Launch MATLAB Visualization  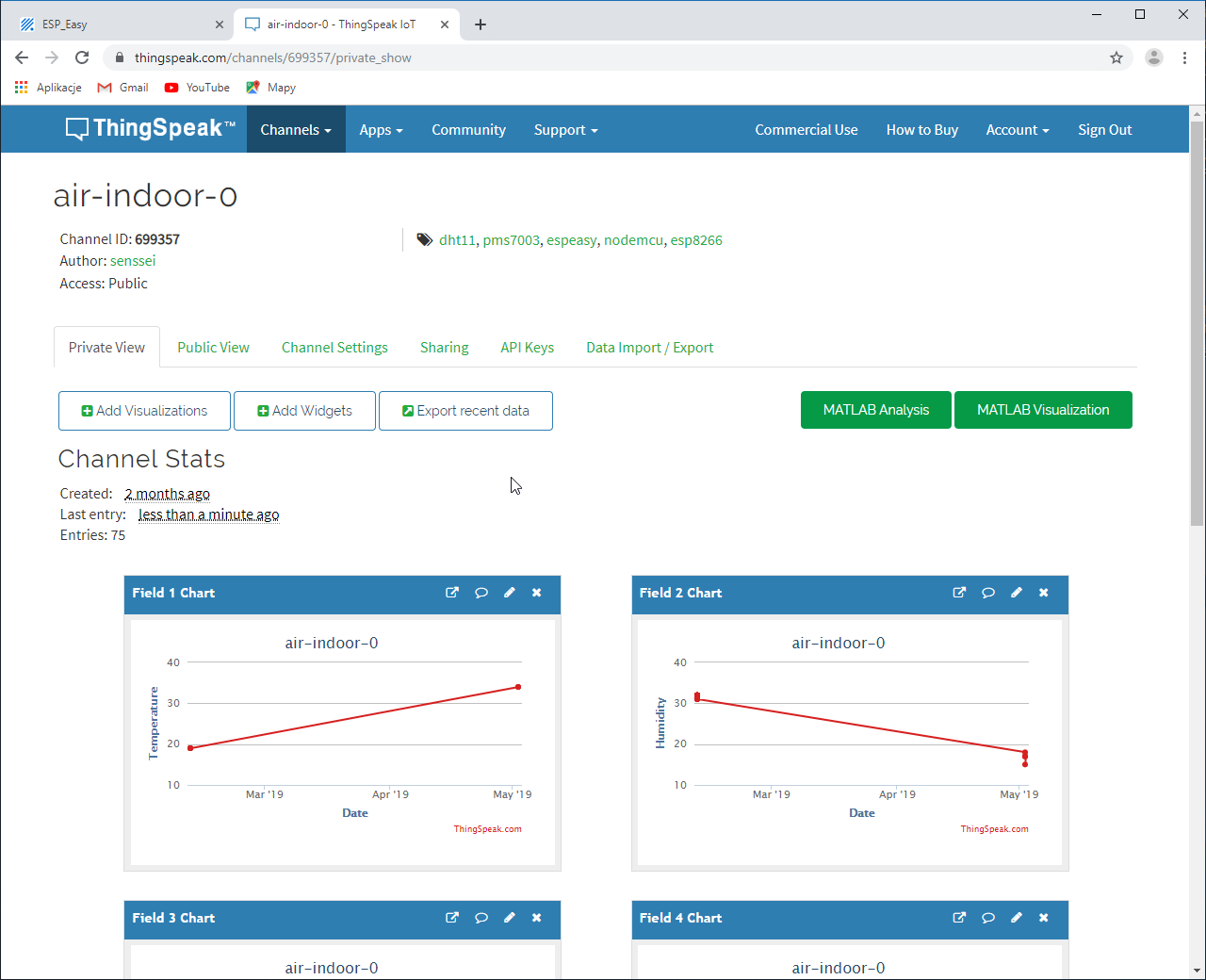1043,410
